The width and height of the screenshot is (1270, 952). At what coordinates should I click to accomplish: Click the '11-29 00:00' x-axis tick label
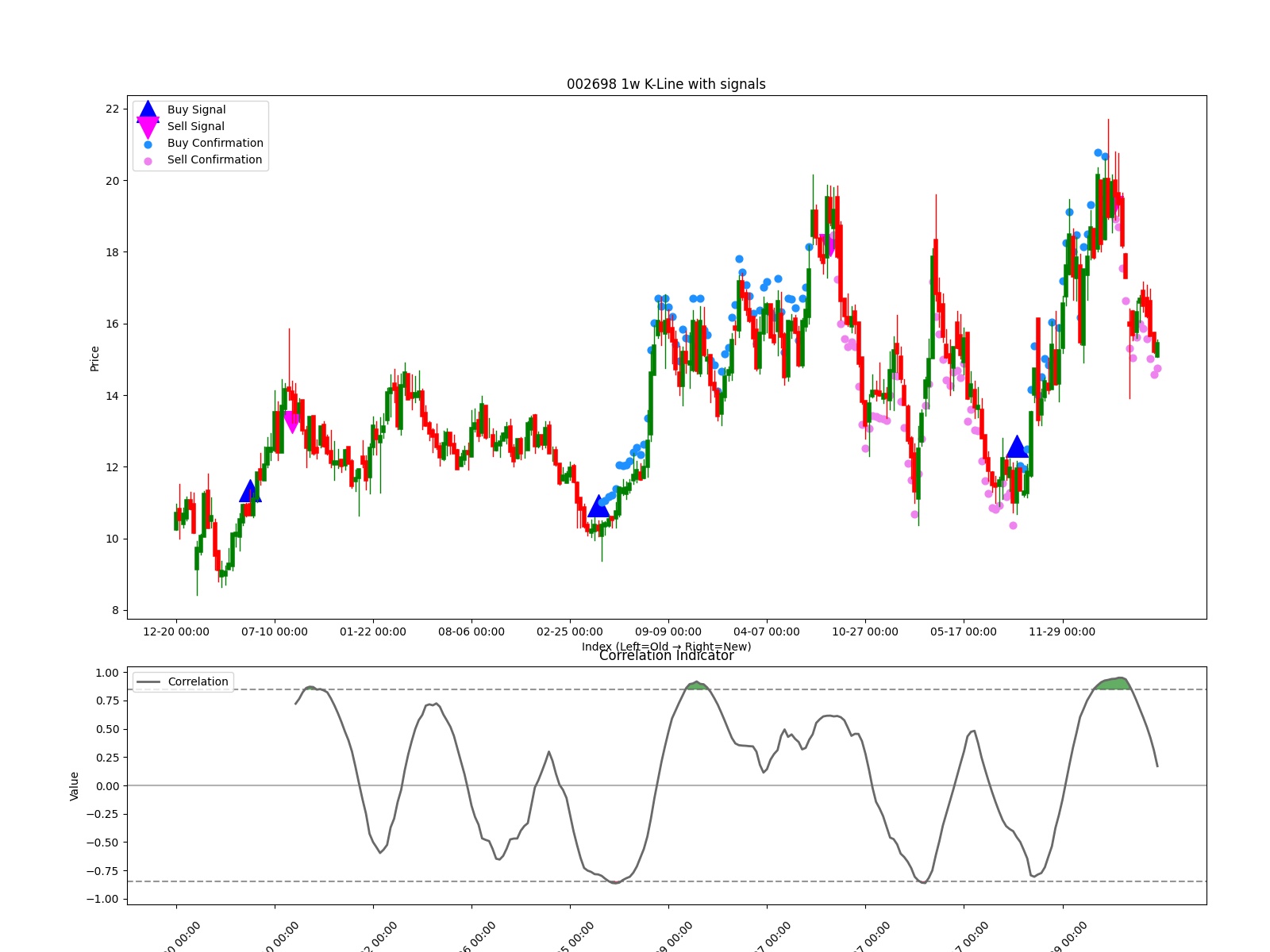point(1062,632)
